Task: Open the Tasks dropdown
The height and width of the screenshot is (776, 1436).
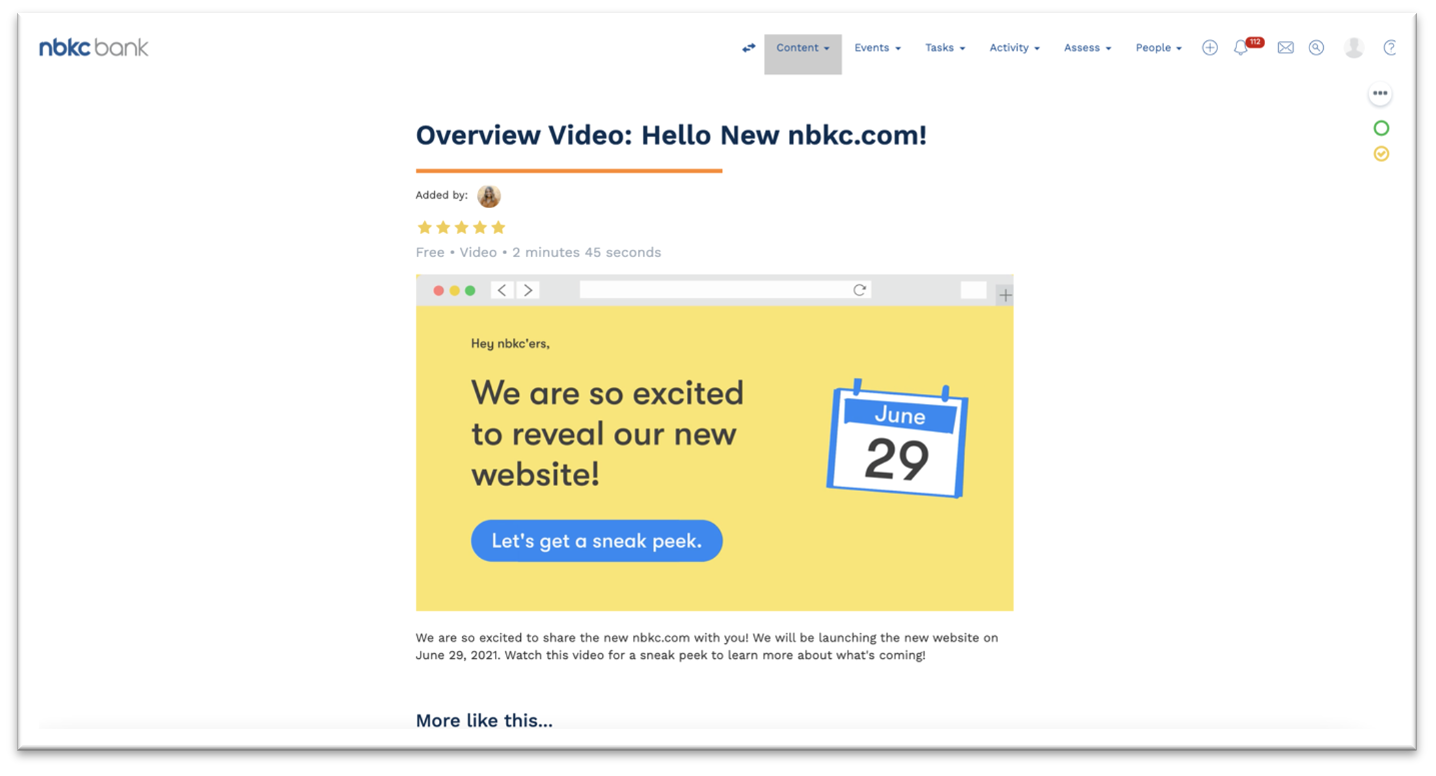Action: pyautogui.click(x=945, y=47)
